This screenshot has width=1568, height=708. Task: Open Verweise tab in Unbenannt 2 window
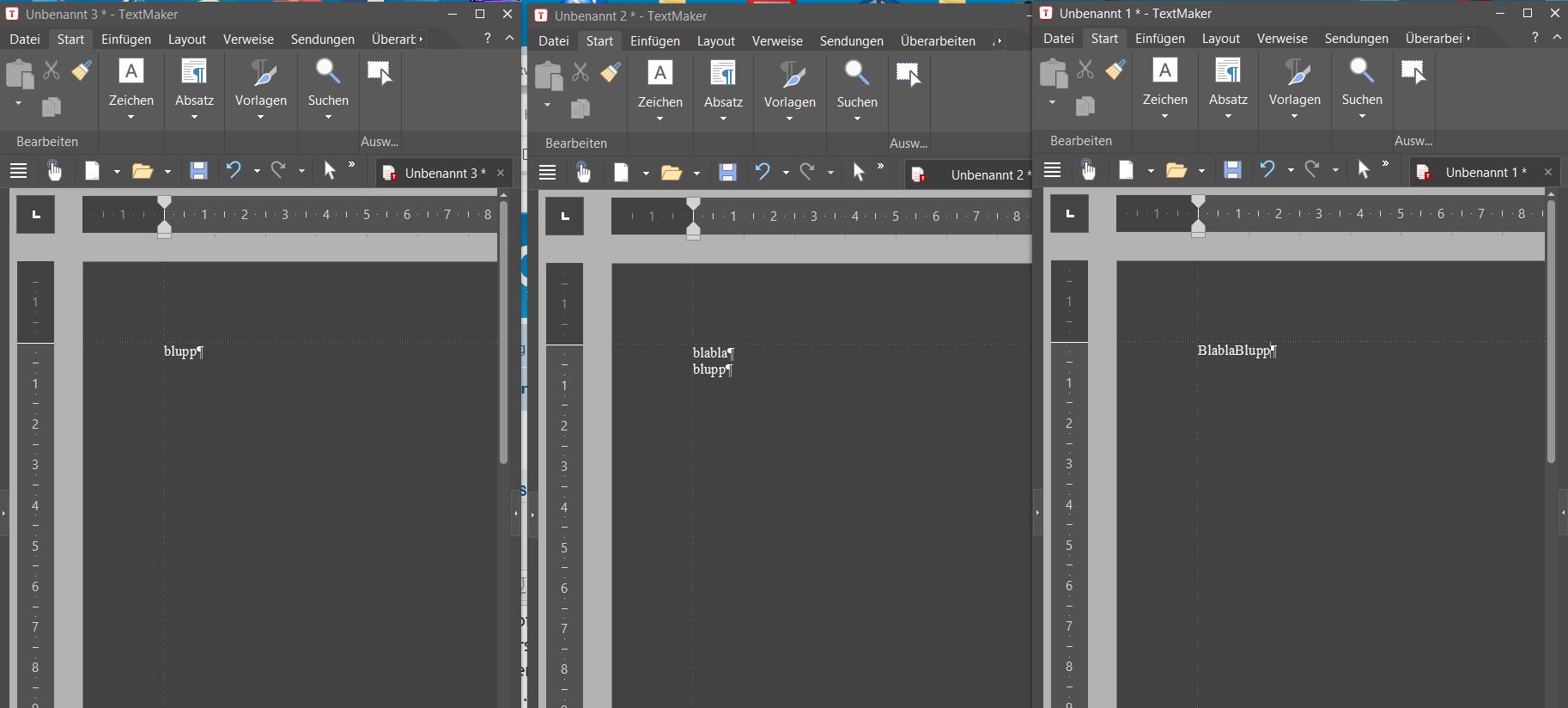coord(777,40)
